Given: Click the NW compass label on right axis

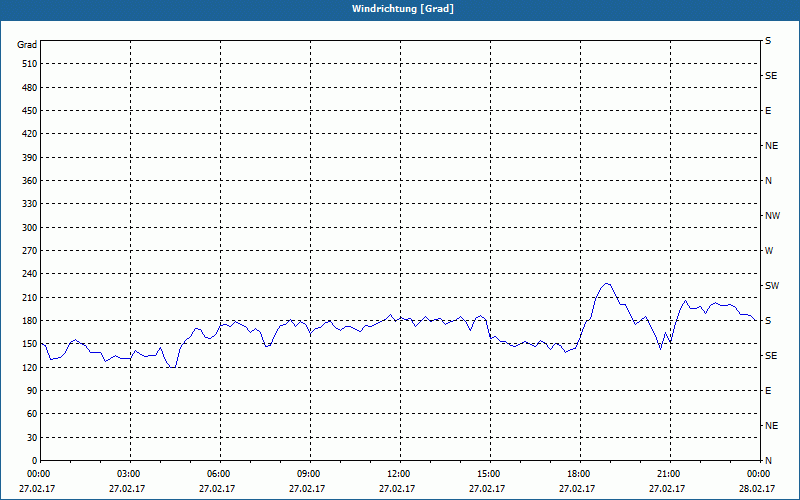Looking at the screenshot, I should tap(772, 216).
